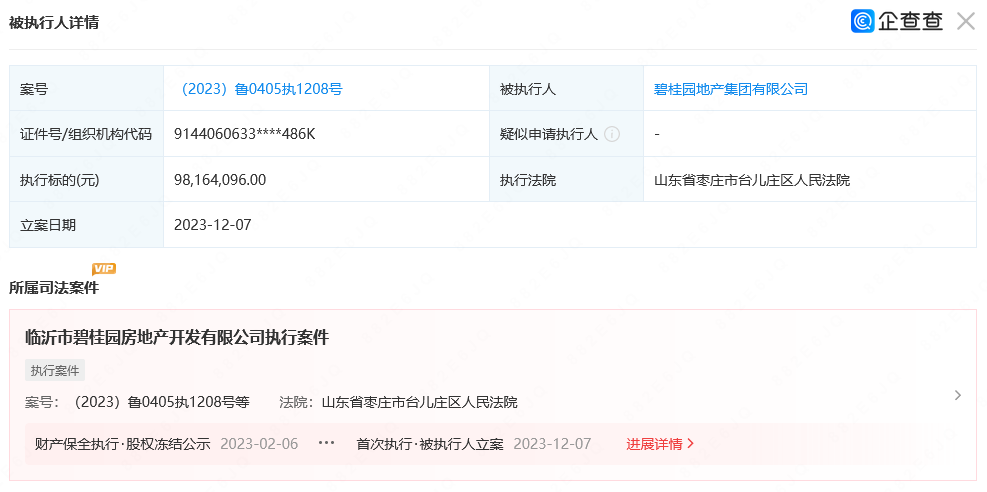Screen dimensions: 987x492
Task: Click 首次执行·被执行人立案 event
Action: click(x=430, y=444)
